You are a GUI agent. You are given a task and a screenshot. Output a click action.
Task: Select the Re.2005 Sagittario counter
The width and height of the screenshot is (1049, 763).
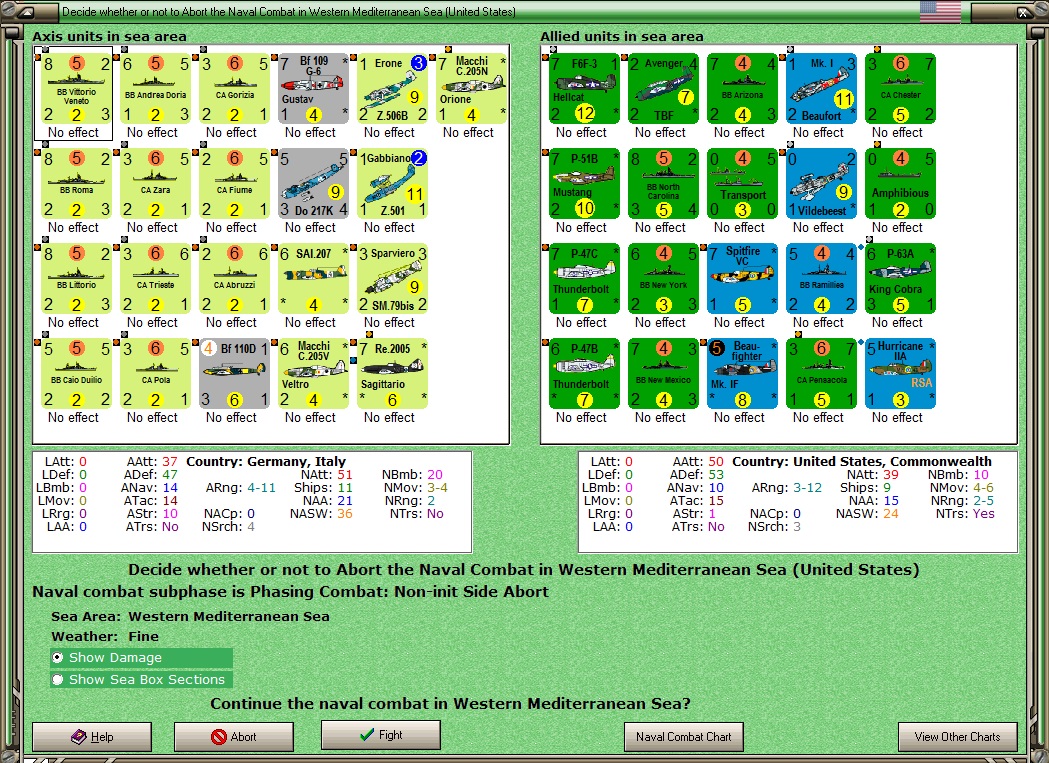point(393,373)
